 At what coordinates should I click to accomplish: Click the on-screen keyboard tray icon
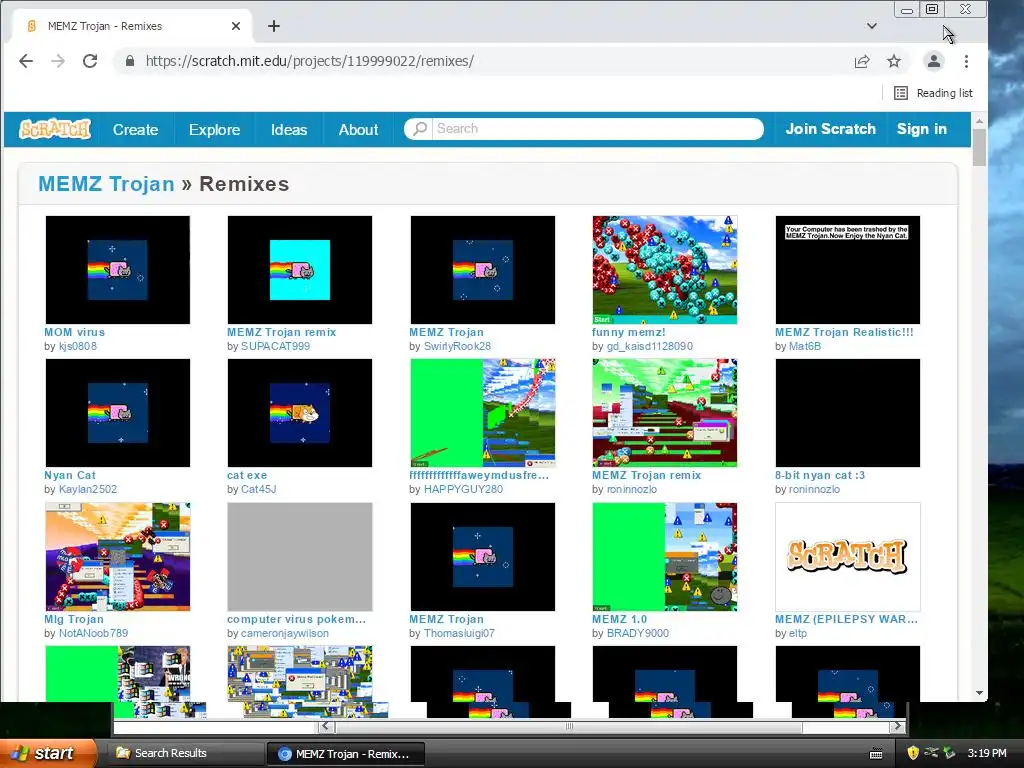point(876,754)
